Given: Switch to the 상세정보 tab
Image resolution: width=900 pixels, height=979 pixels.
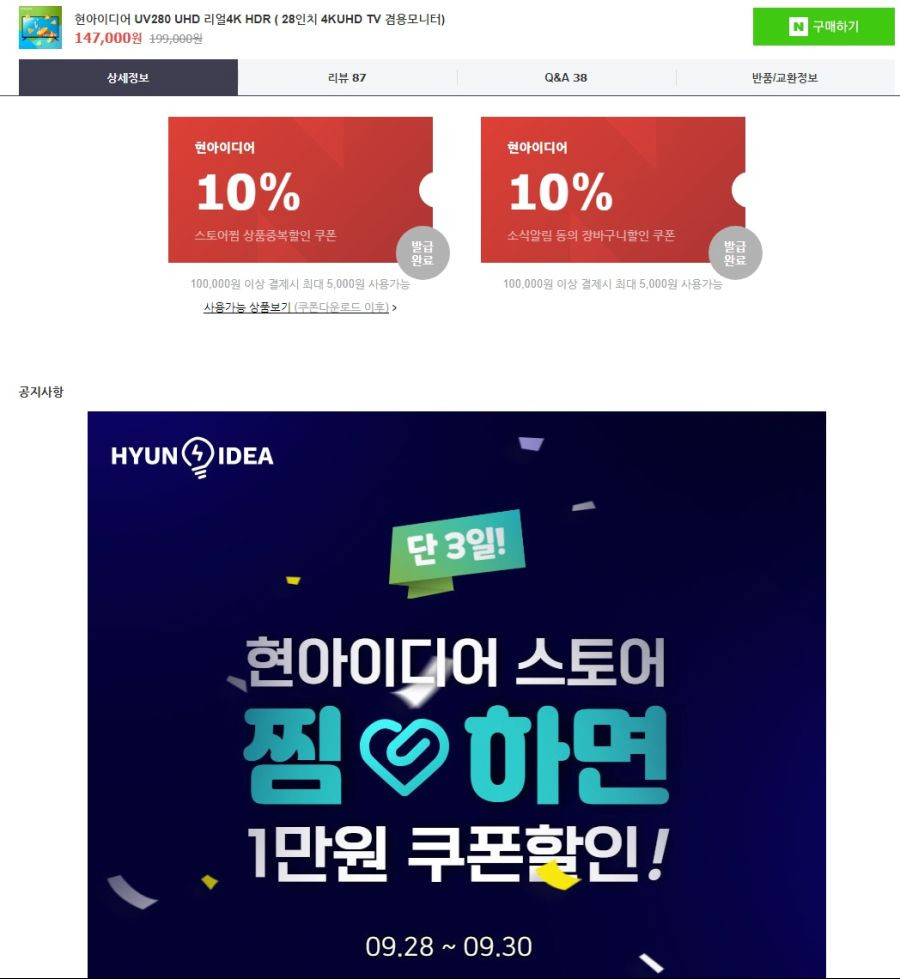Looking at the screenshot, I should tap(128, 77).
